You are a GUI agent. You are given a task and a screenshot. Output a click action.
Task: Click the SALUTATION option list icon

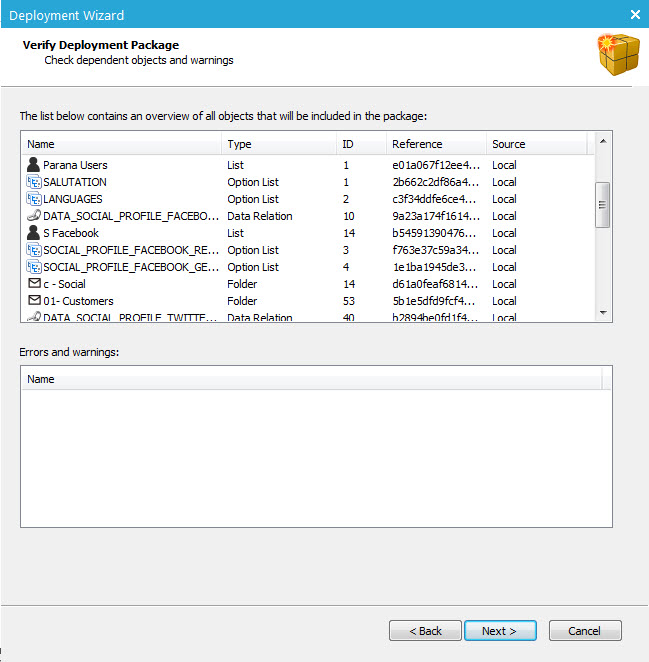point(33,182)
